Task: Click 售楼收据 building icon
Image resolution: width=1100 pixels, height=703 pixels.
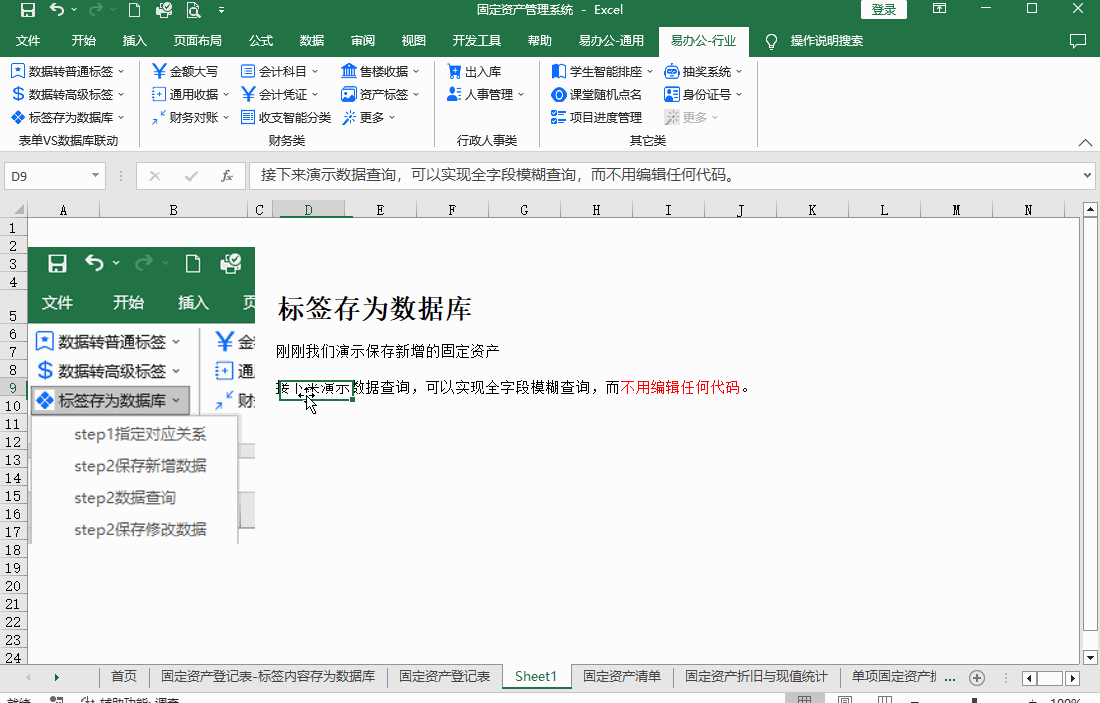Action: coord(349,71)
